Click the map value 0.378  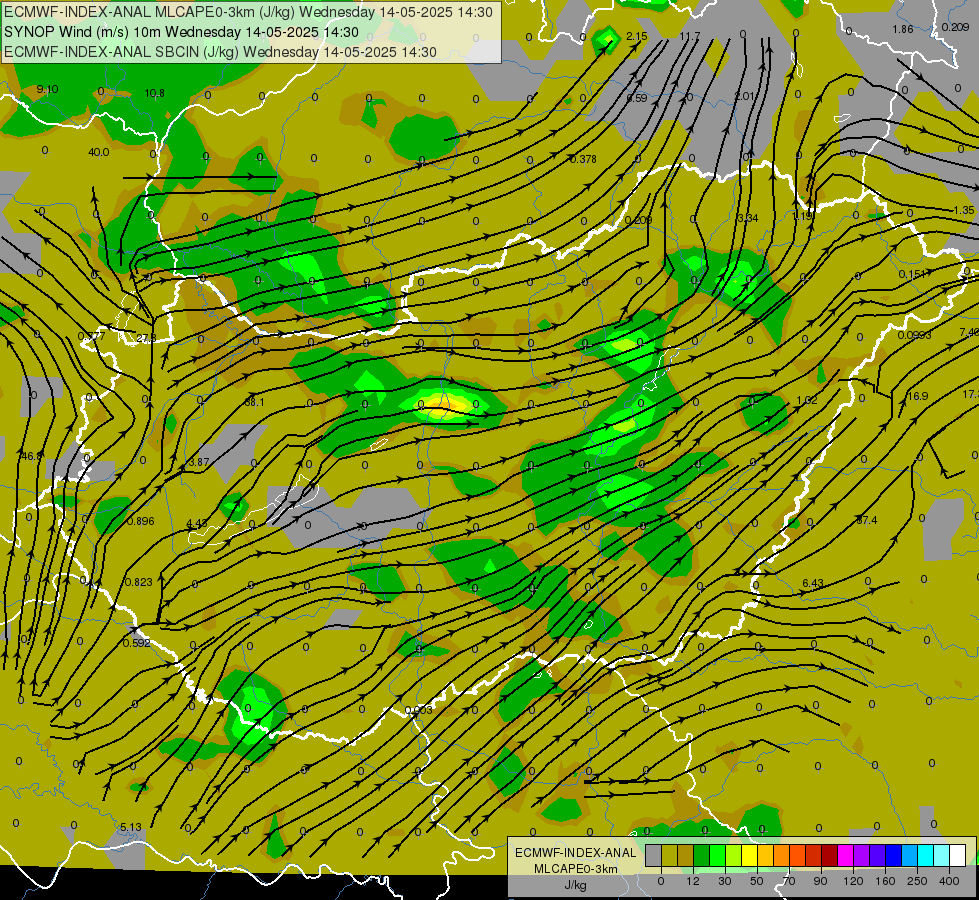[x=583, y=160]
